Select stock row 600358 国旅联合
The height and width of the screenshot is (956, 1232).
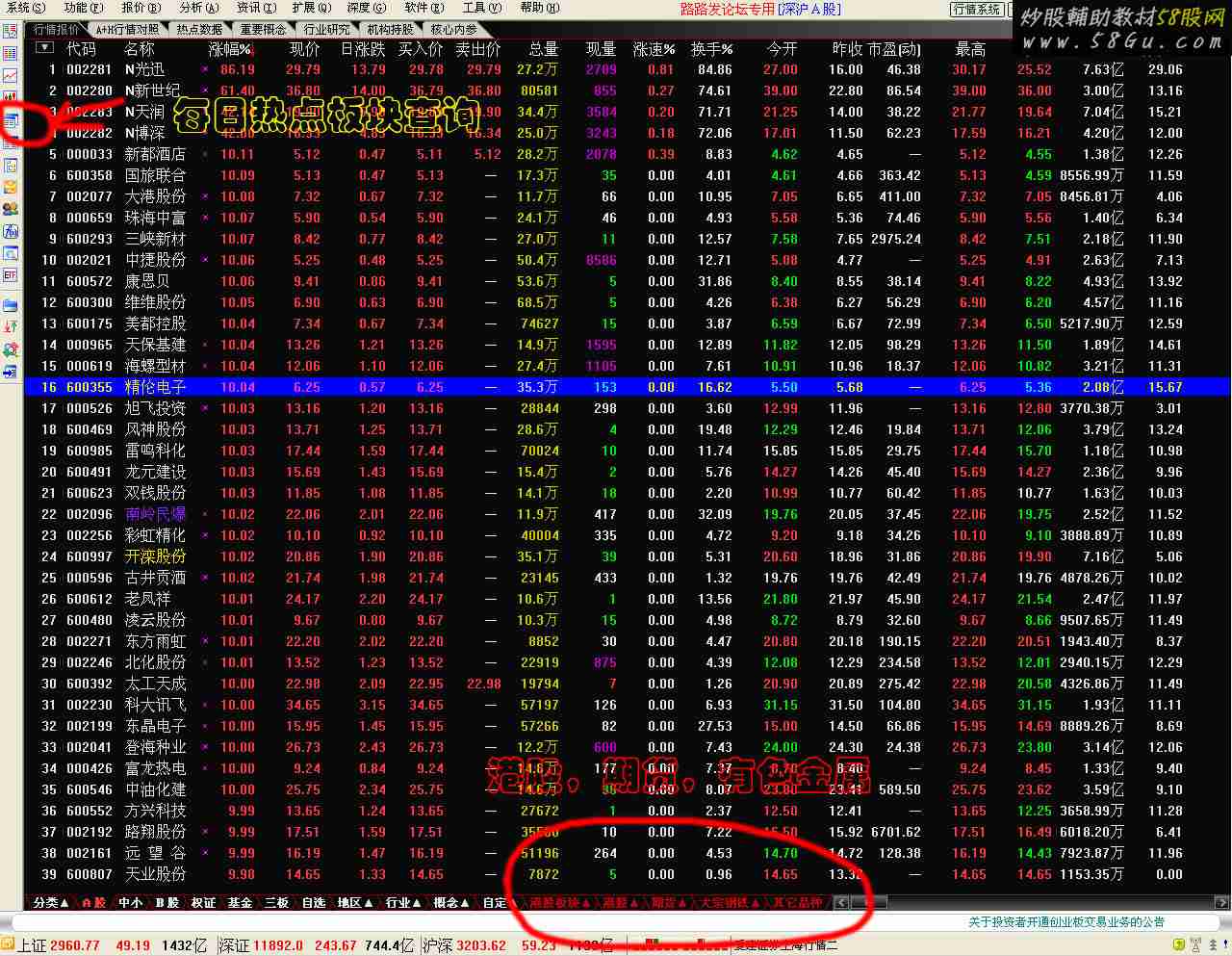[628, 175]
